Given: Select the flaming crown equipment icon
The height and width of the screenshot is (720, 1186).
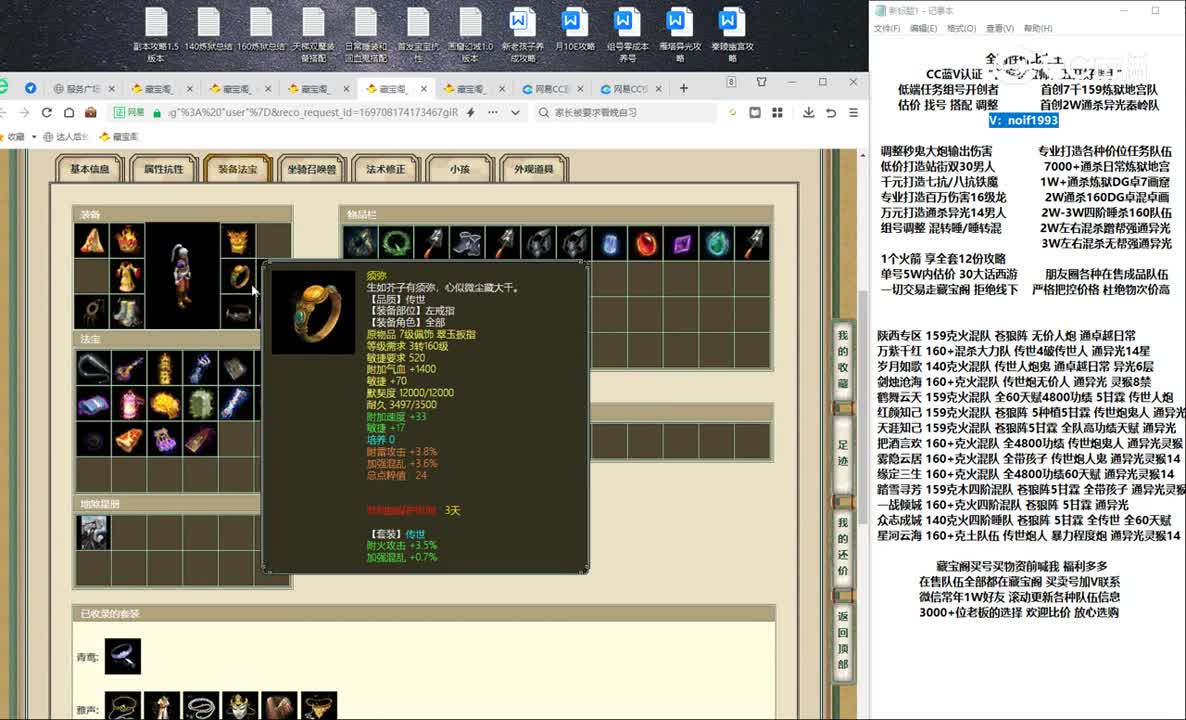Looking at the screenshot, I should pos(128,241).
